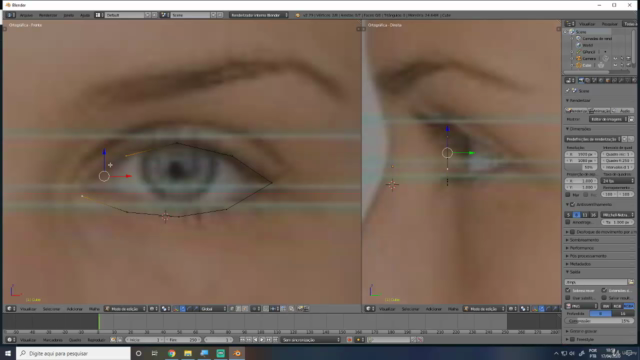Select the World item in outliner
The height and width of the screenshot is (360, 640).
click(x=588, y=45)
